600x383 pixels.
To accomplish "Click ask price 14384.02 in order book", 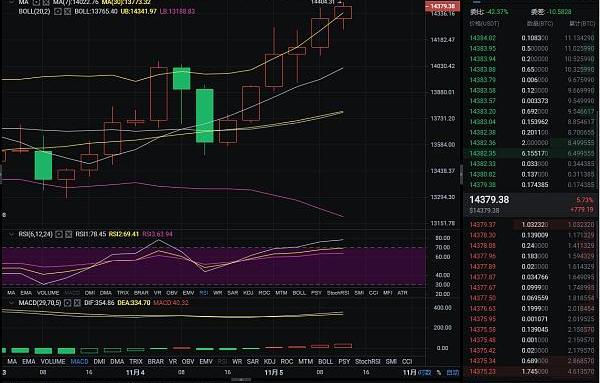I will coord(482,38).
